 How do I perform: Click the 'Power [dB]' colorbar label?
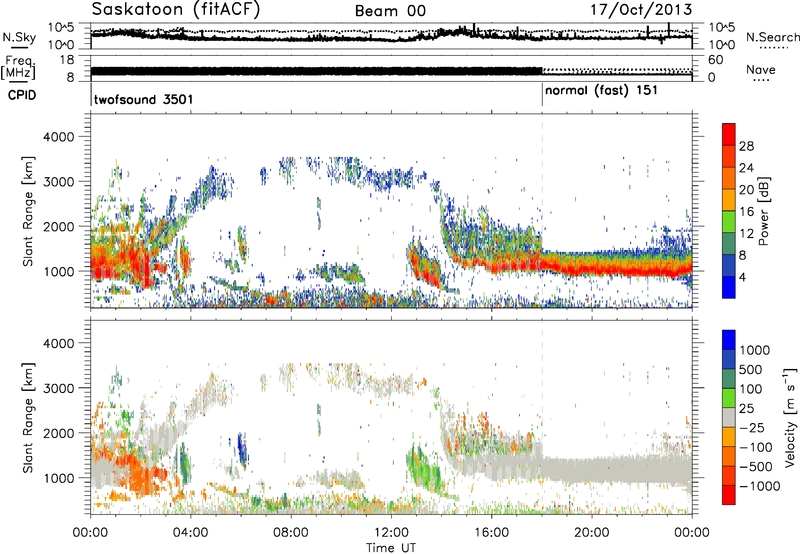(763, 211)
